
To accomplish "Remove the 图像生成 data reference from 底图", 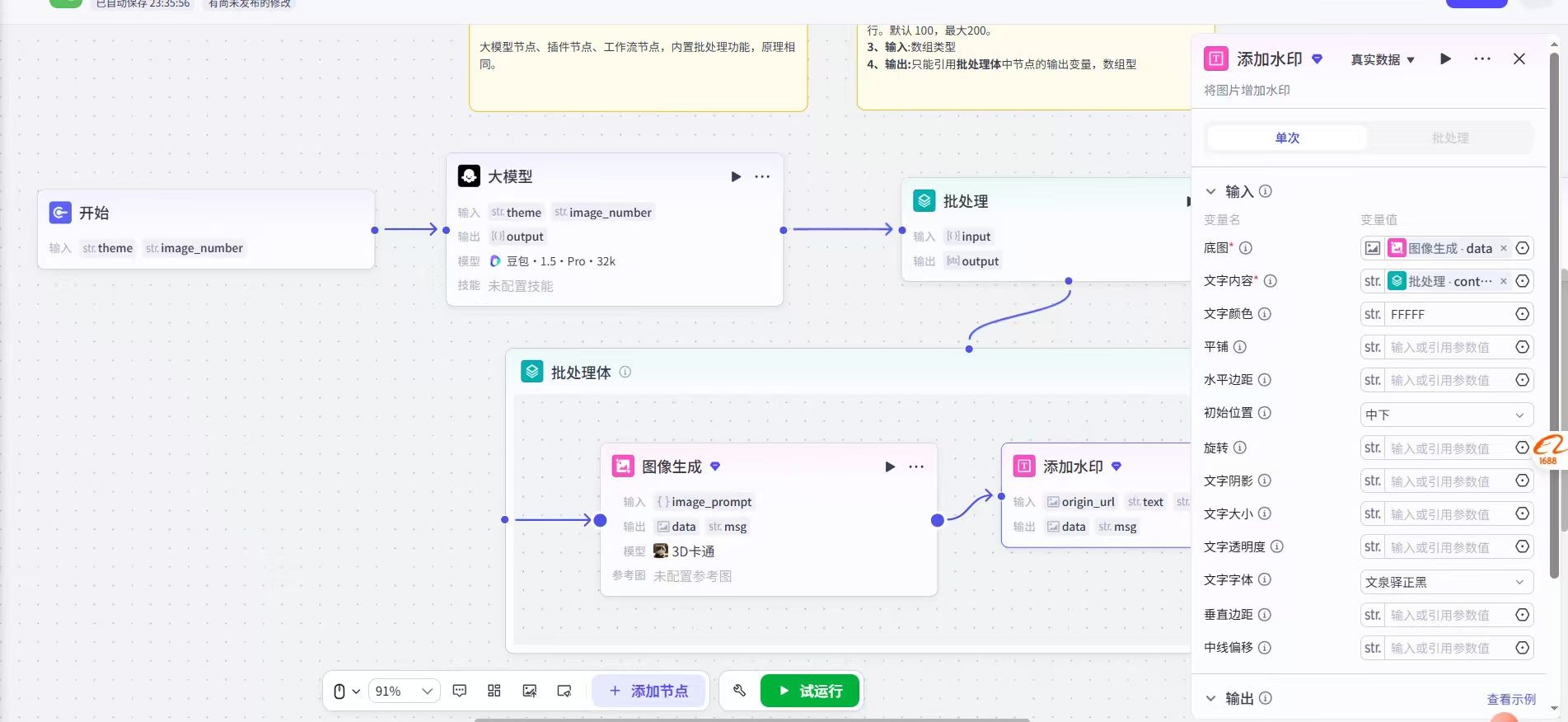I will coord(1503,248).
